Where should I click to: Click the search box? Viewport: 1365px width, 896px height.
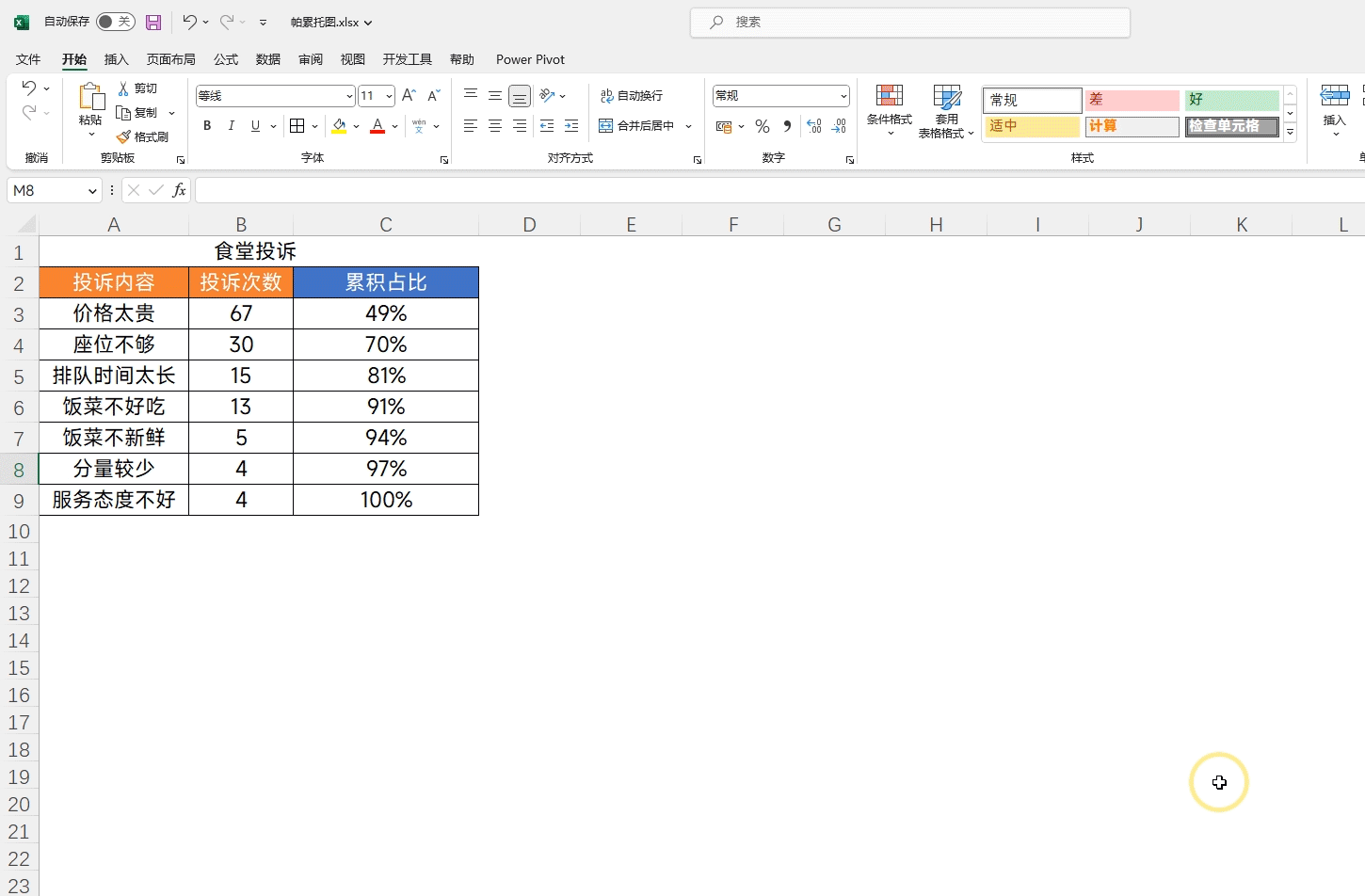[910, 22]
